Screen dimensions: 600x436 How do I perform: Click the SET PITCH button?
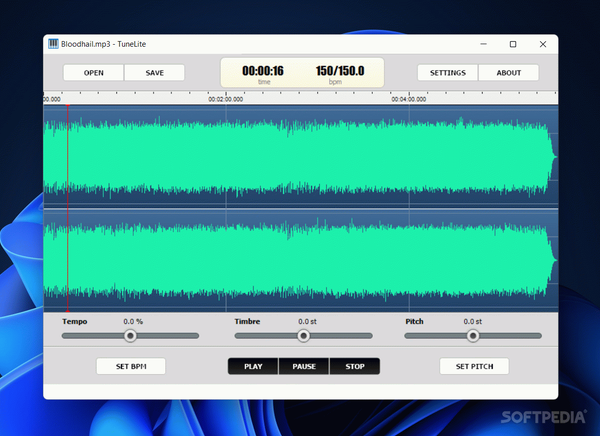click(474, 366)
